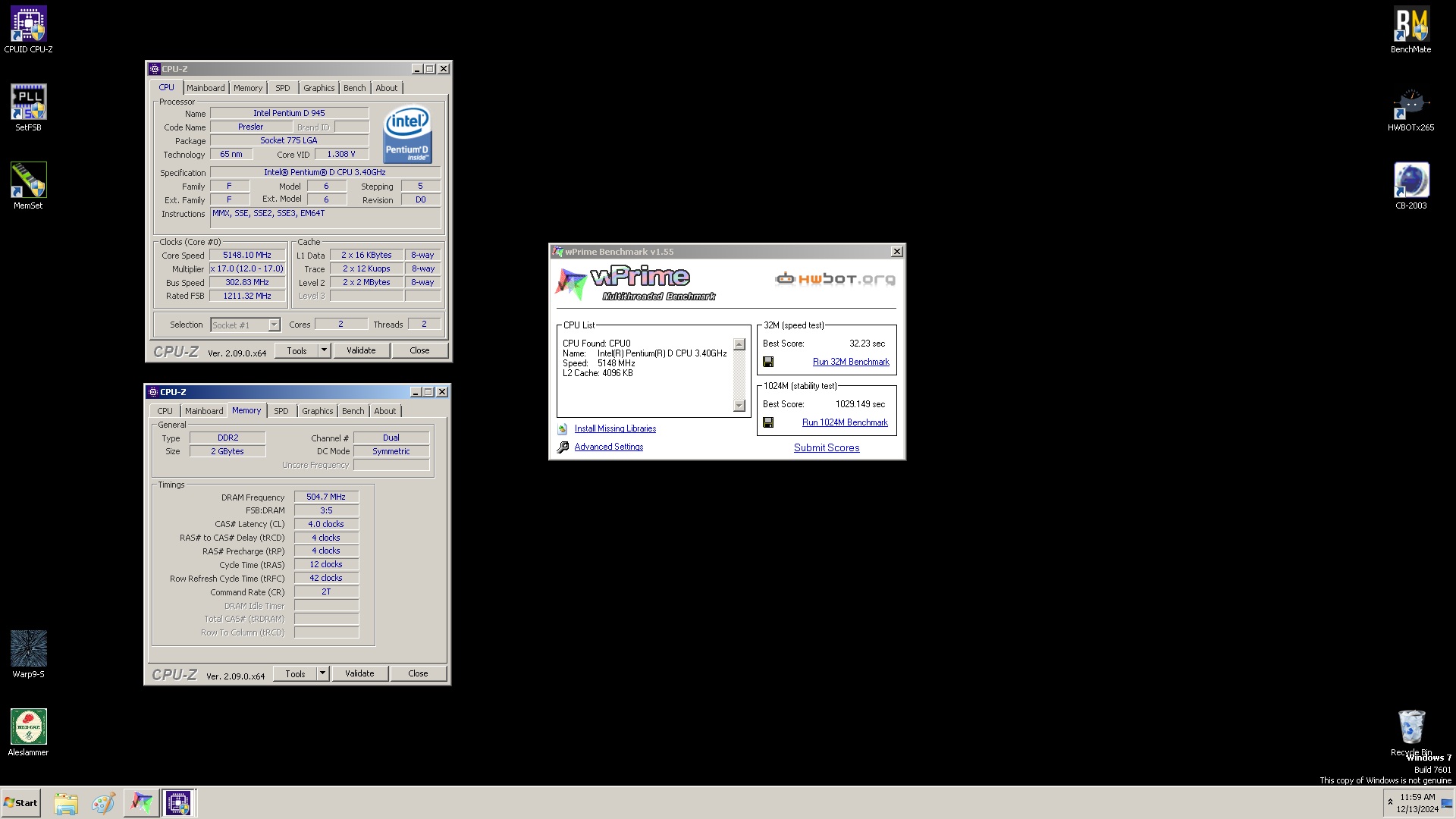Viewport: 1456px width, 819px height.
Task: Run the 1024M Benchmark
Action: (845, 423)
